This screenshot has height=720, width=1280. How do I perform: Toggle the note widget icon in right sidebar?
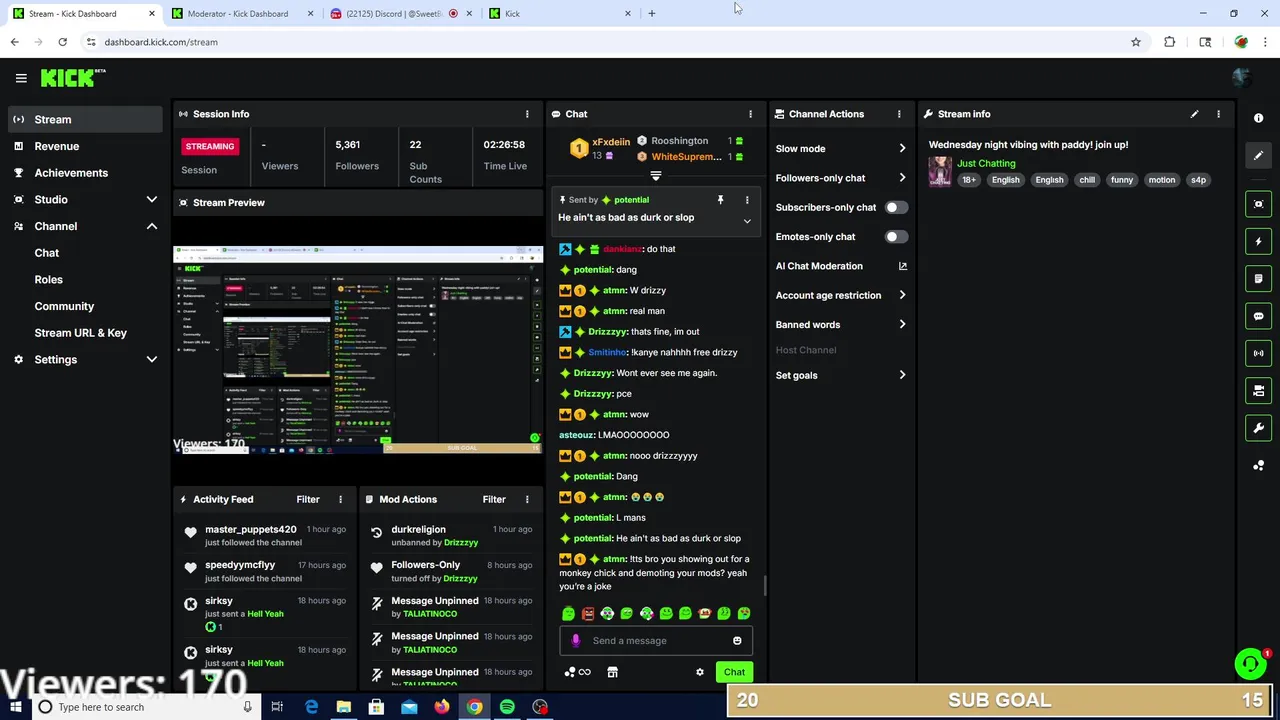coord(1258,278)
